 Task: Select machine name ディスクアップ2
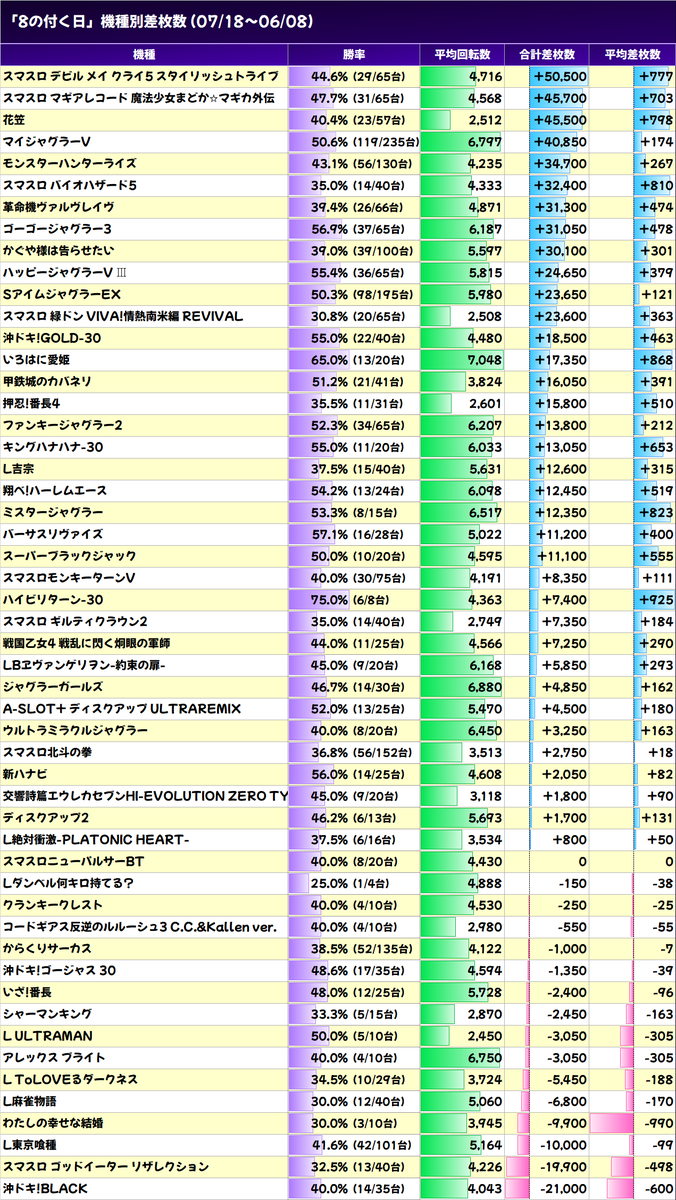[47, 818]
